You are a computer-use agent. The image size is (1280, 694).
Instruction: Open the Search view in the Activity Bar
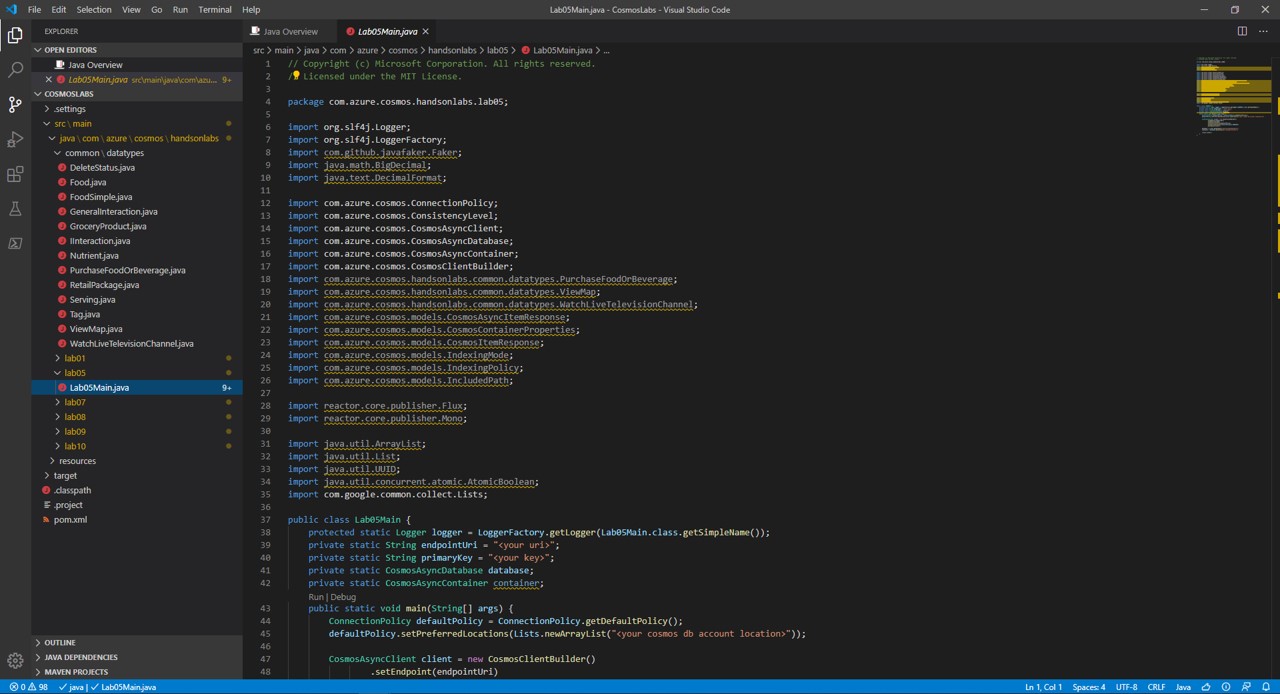pos(15,69)
